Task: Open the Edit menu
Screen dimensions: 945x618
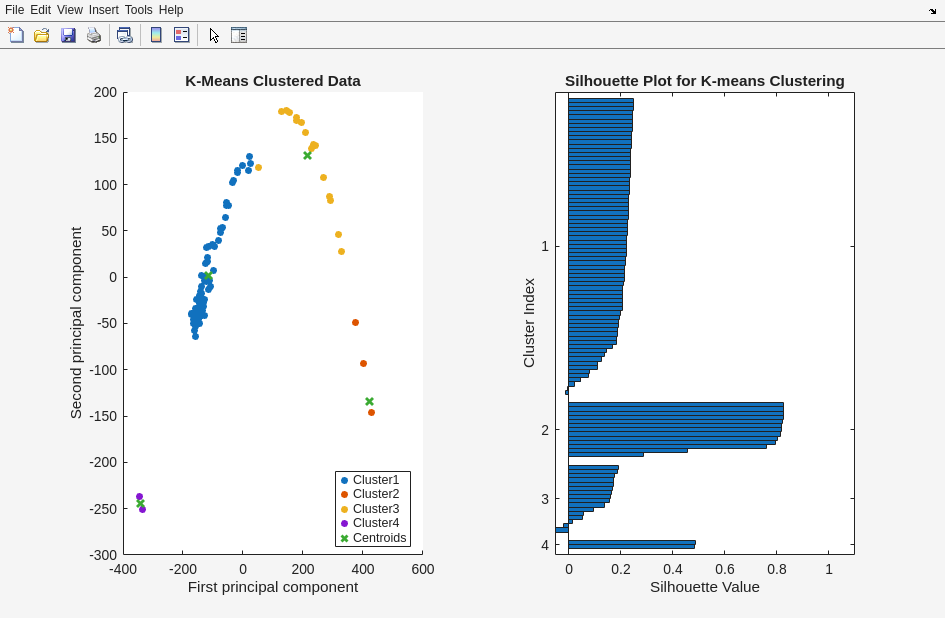Action: [x=40, y=10]
